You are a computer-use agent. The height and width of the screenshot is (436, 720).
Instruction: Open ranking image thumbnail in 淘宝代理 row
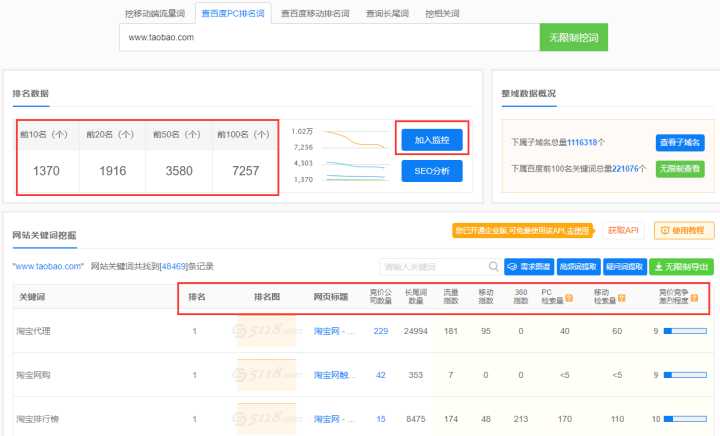click(266, 330)
